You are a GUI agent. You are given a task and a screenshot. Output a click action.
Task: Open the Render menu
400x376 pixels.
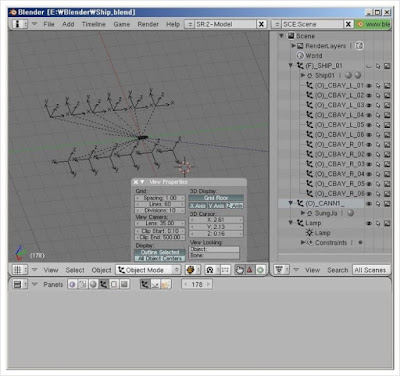point(148,24)
